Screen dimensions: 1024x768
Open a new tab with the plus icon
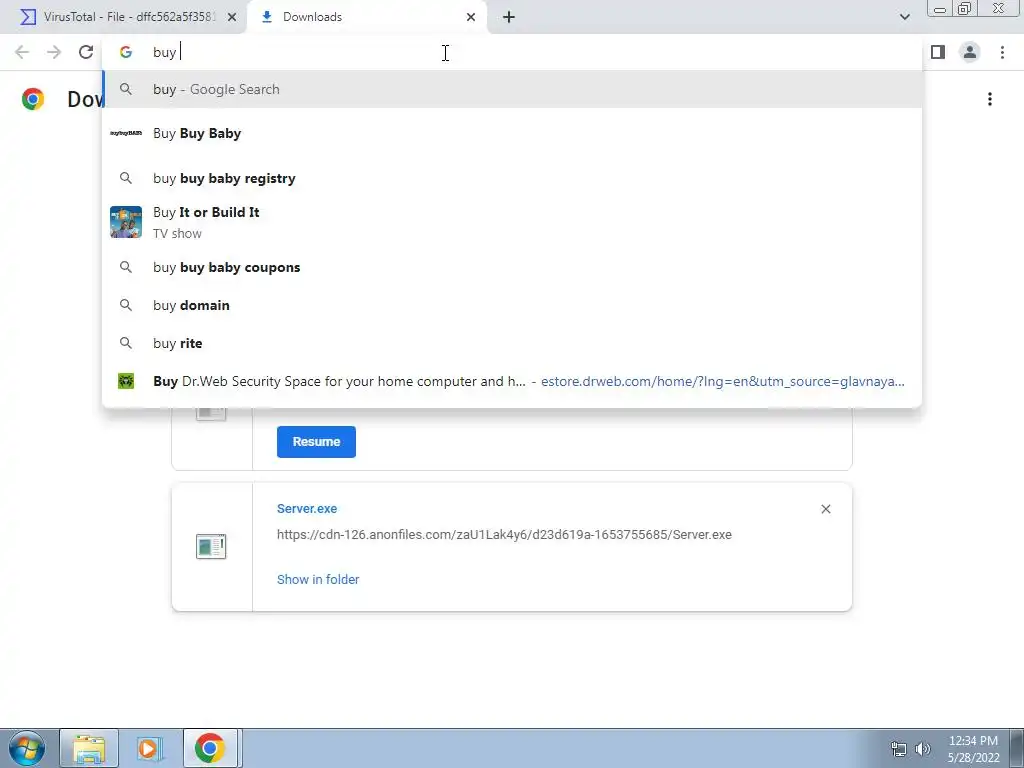[509, 17]
